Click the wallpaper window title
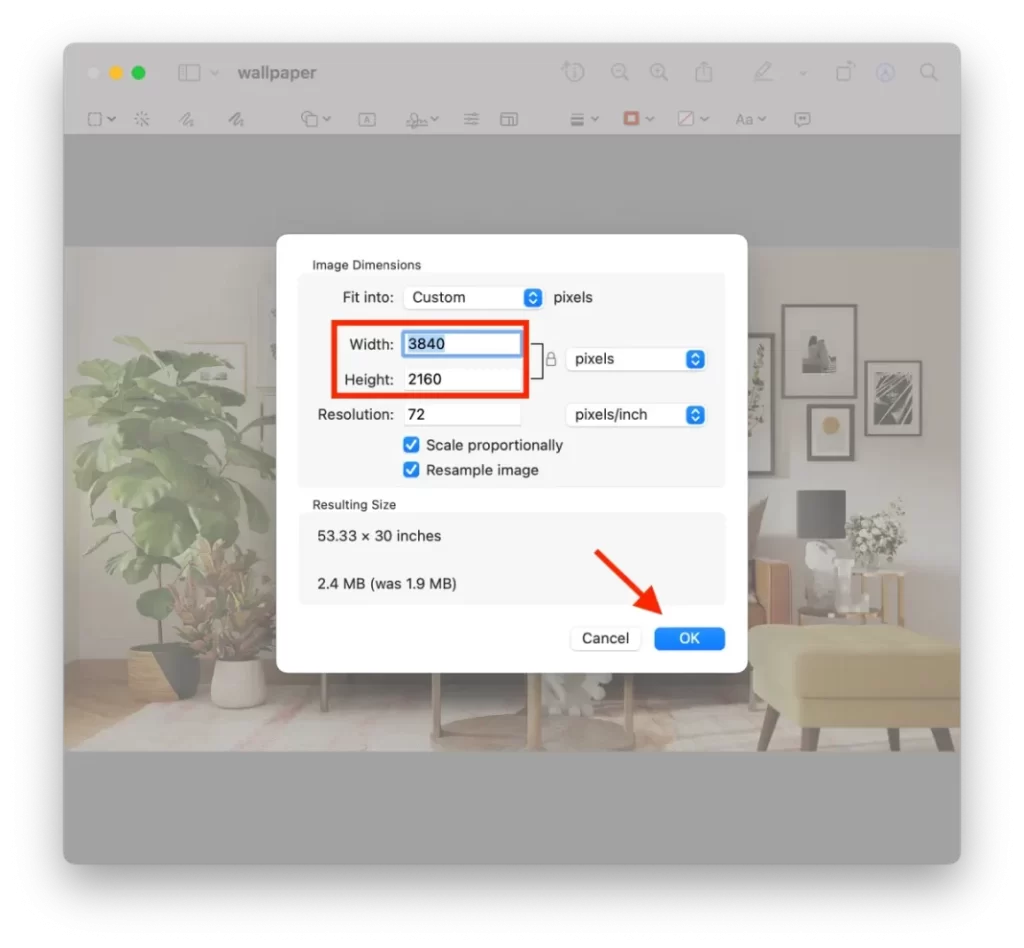1024x948 pixels. point(277,72)
